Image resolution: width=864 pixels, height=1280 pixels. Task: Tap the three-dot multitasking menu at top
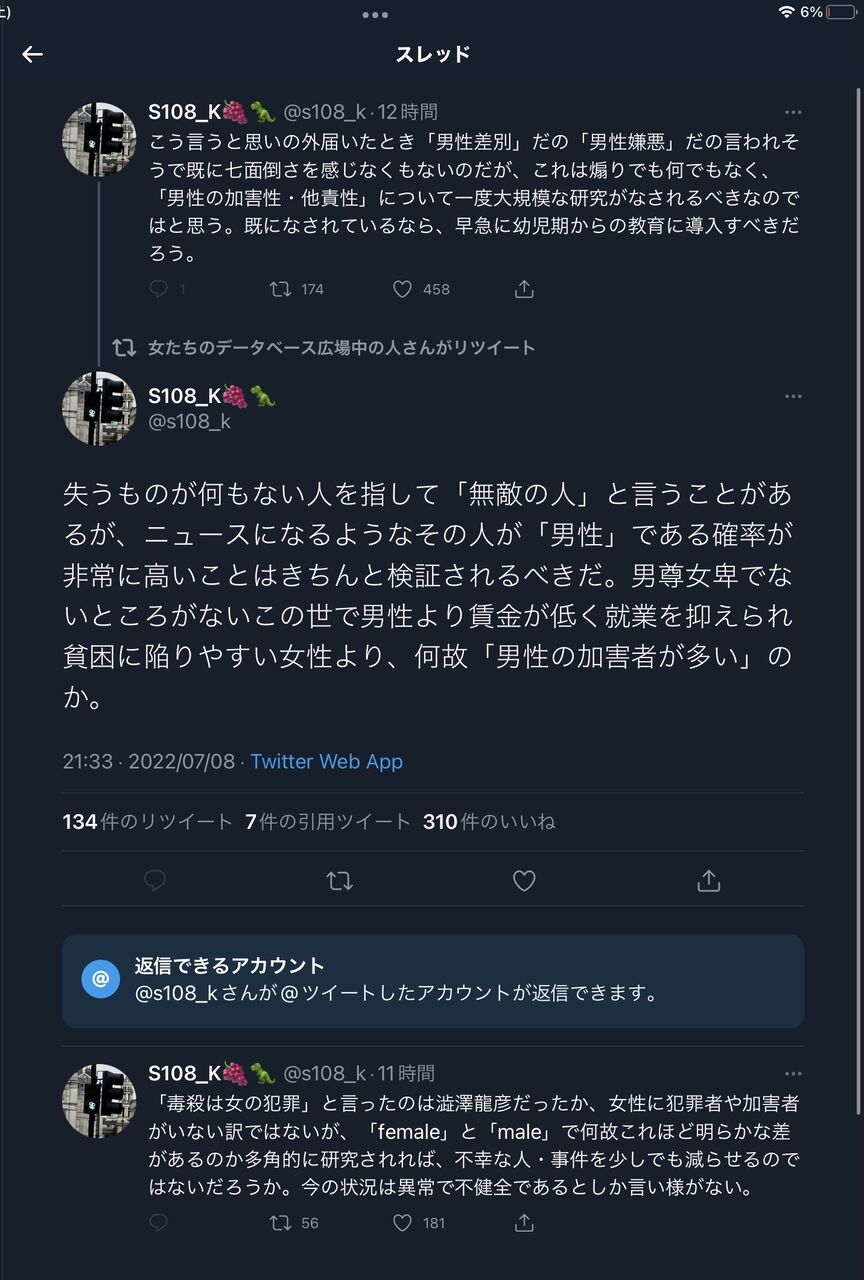tap(375, 15)
